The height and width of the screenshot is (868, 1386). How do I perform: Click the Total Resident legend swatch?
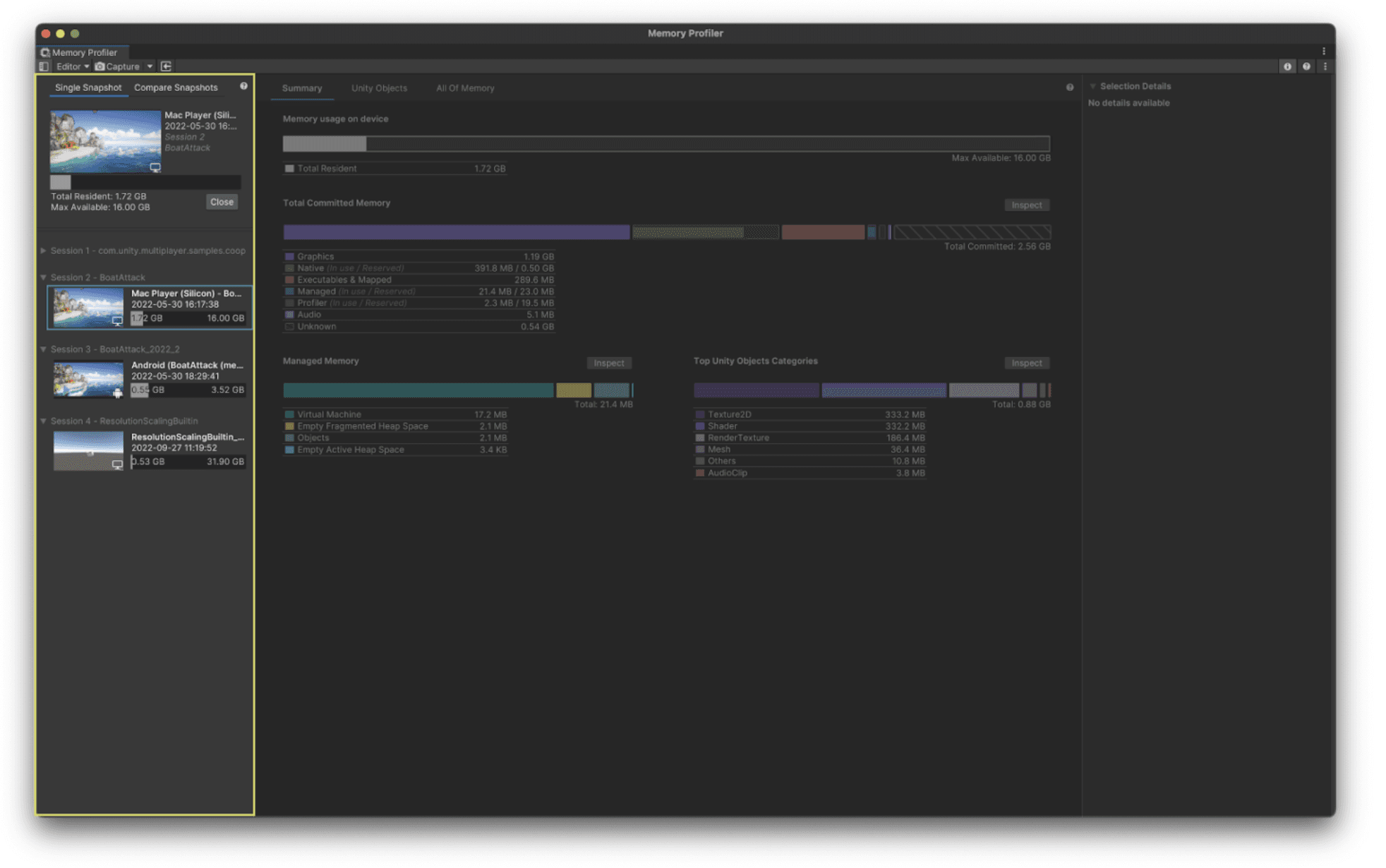[289, 169]
